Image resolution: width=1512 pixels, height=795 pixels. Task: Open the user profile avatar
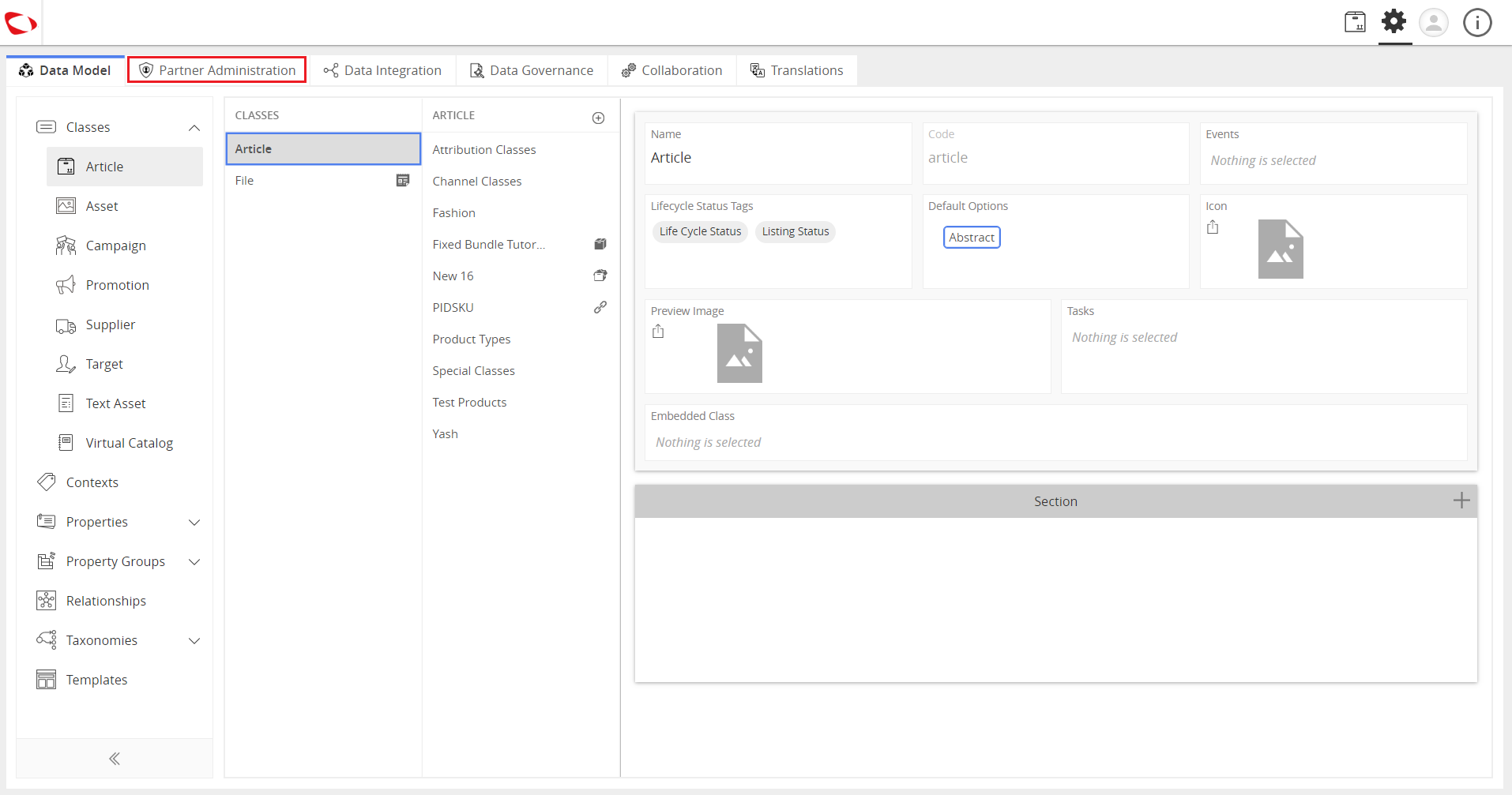1434,22
